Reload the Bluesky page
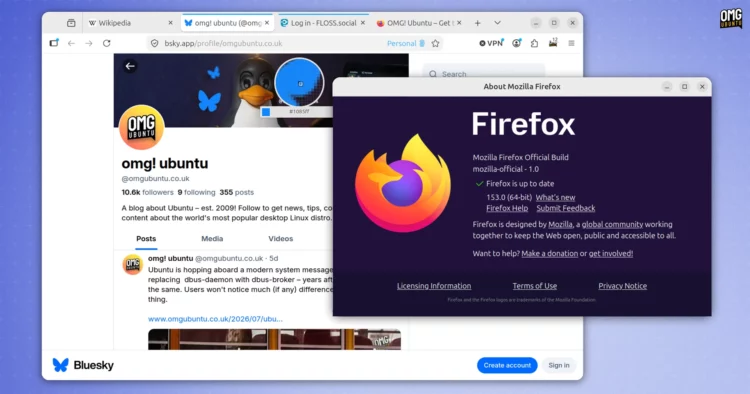Viewport: 750px width, 394px height. click(x=107, y=43)
